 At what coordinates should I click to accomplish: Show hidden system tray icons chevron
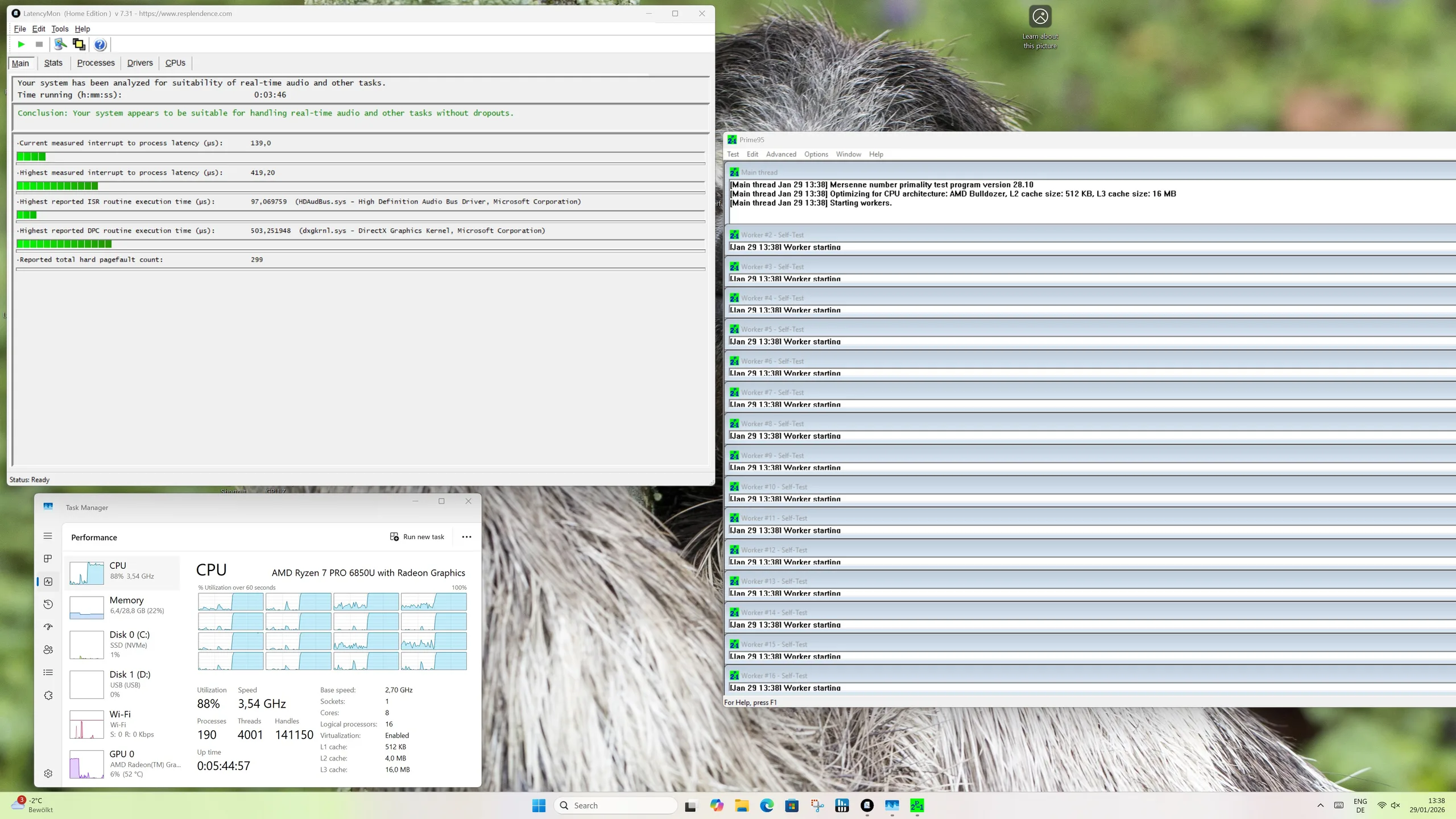pyautogui.click(x=1321, y=805)
